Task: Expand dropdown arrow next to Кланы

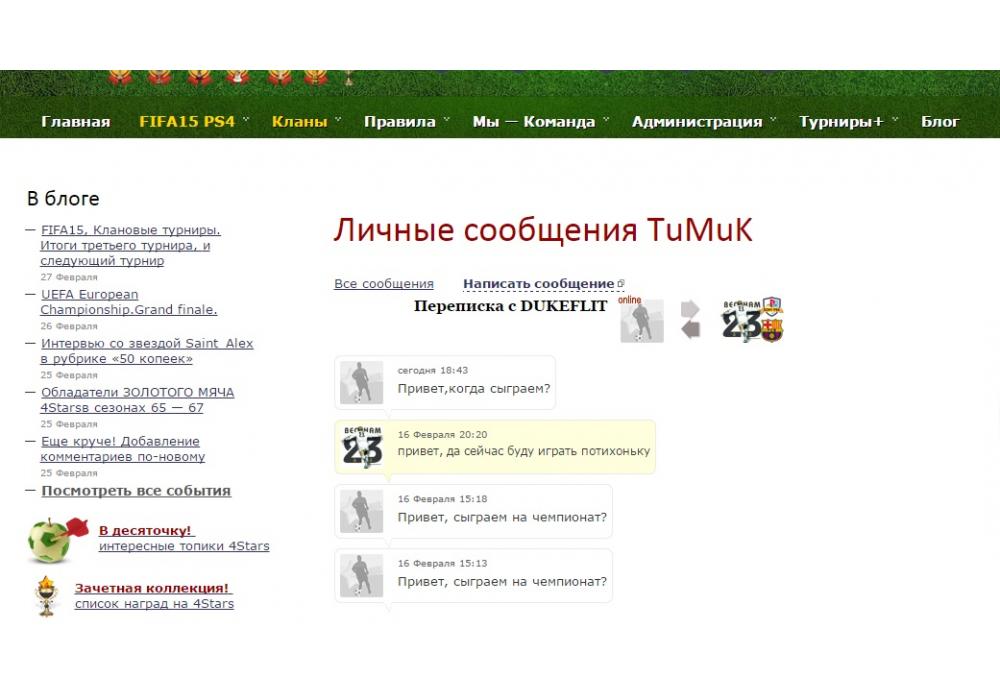Action: point(338,119)
